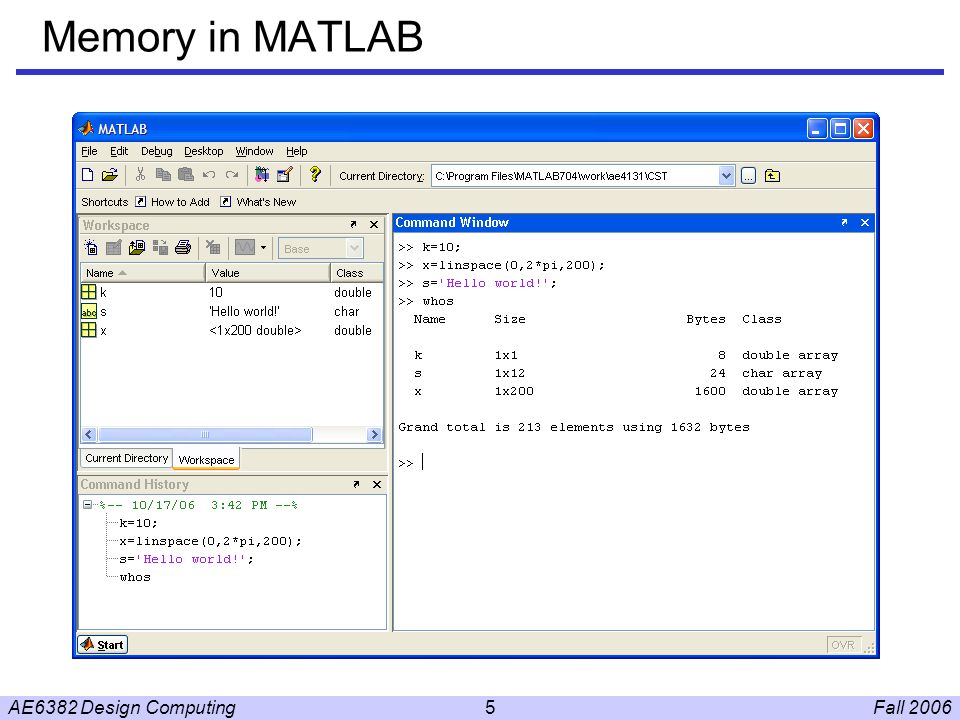Image resolution: width=960 pixels, height=720 pixels.
Task: Open plot type dropdown arrow in Workspace
Action: [x=263, y=247]
